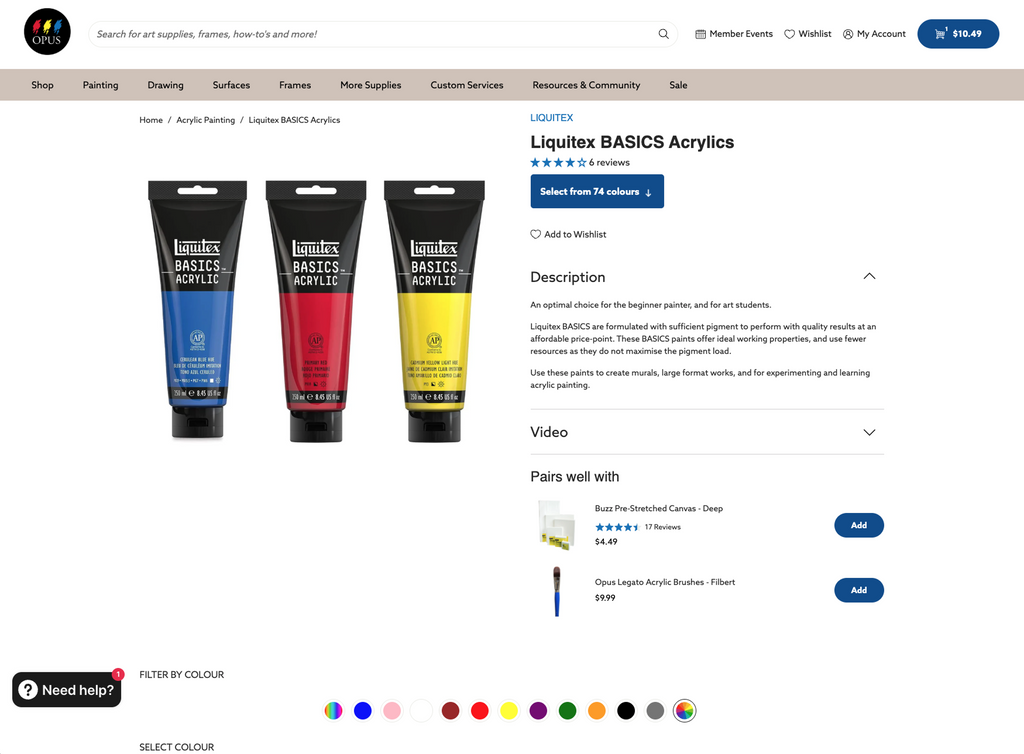
Task: Click the Acrylic Painting breadcrumb link
Action: pos(206,120)
